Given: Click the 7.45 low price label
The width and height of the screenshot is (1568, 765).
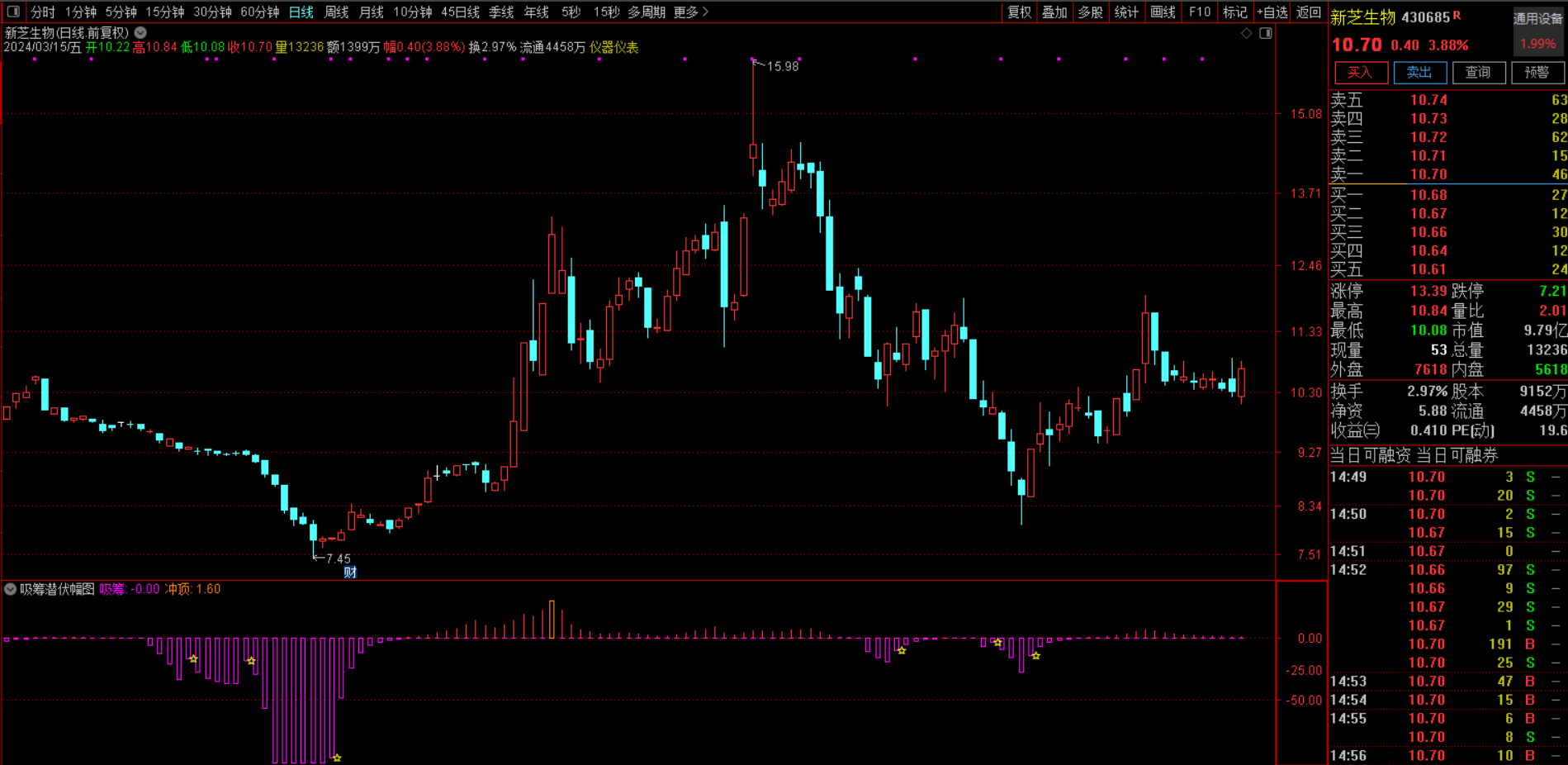Looking at the screenshot, I should [339, 558].
